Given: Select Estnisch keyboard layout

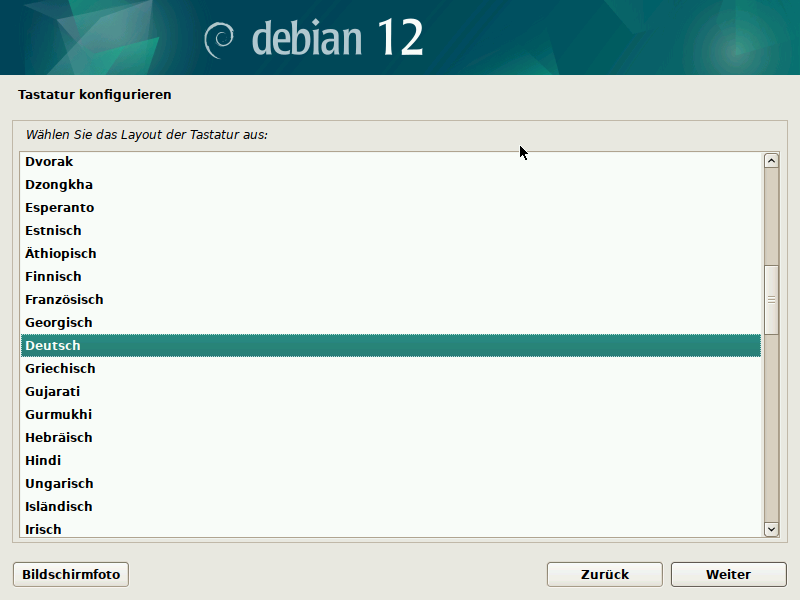Looking at the screenshot, I should click(53, 231).
